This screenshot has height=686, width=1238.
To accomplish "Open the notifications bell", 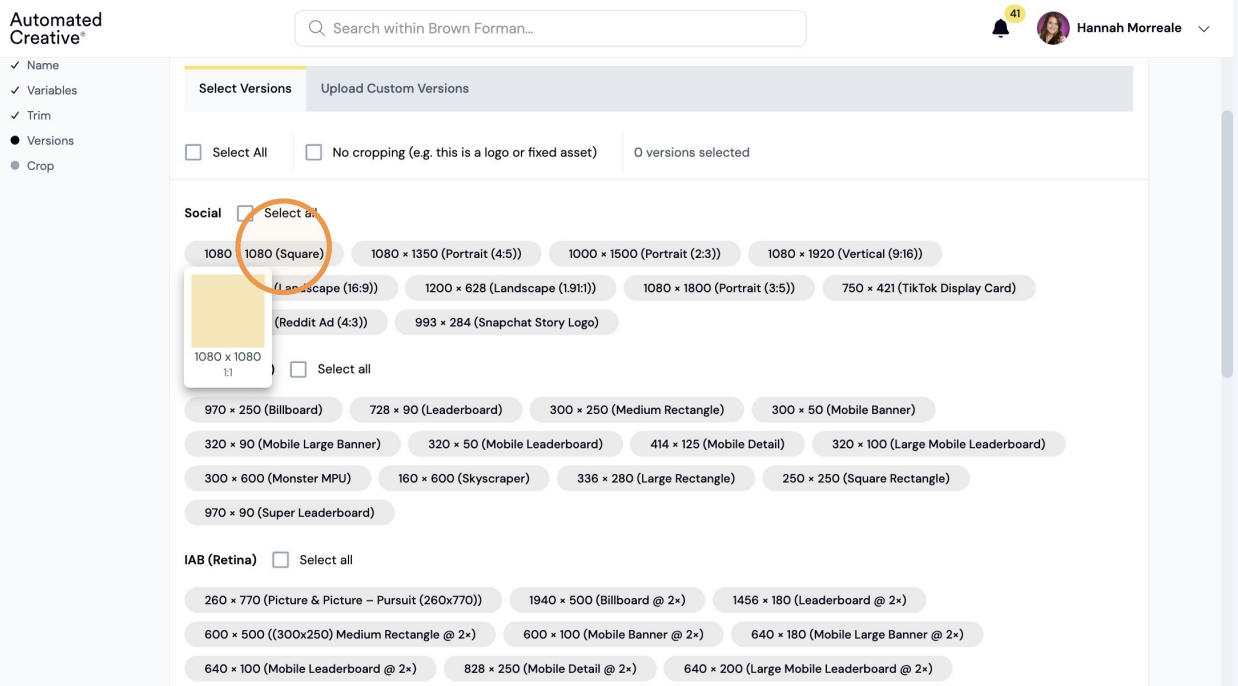I will 1000,28.
